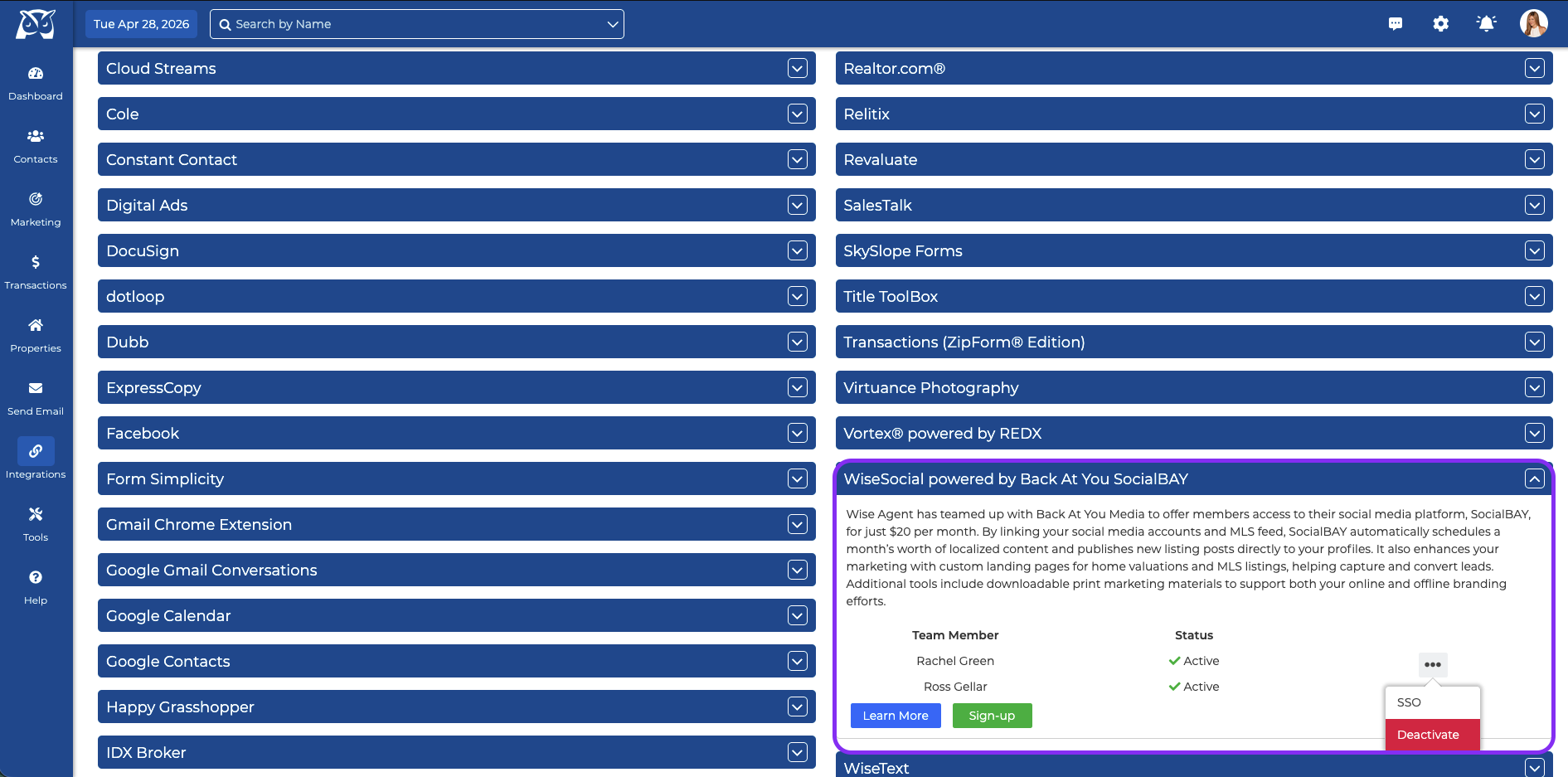Expand the SalesTalk integration
This screenshot has height=777, width=1568.
click(x=1535, y=205)
